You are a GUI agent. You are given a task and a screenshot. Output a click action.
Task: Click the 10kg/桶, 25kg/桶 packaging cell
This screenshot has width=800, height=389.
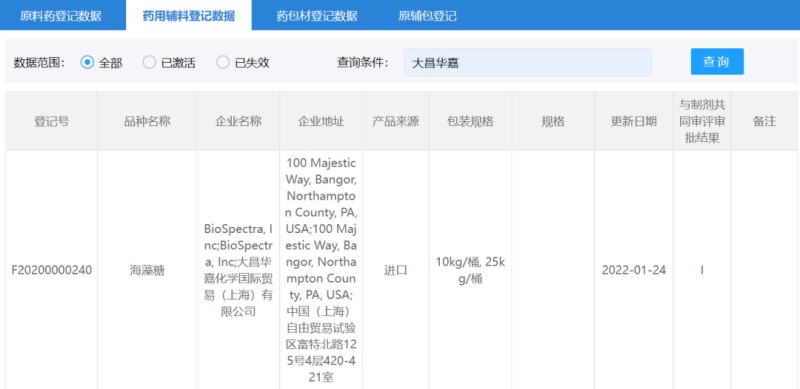pos(470,270)
